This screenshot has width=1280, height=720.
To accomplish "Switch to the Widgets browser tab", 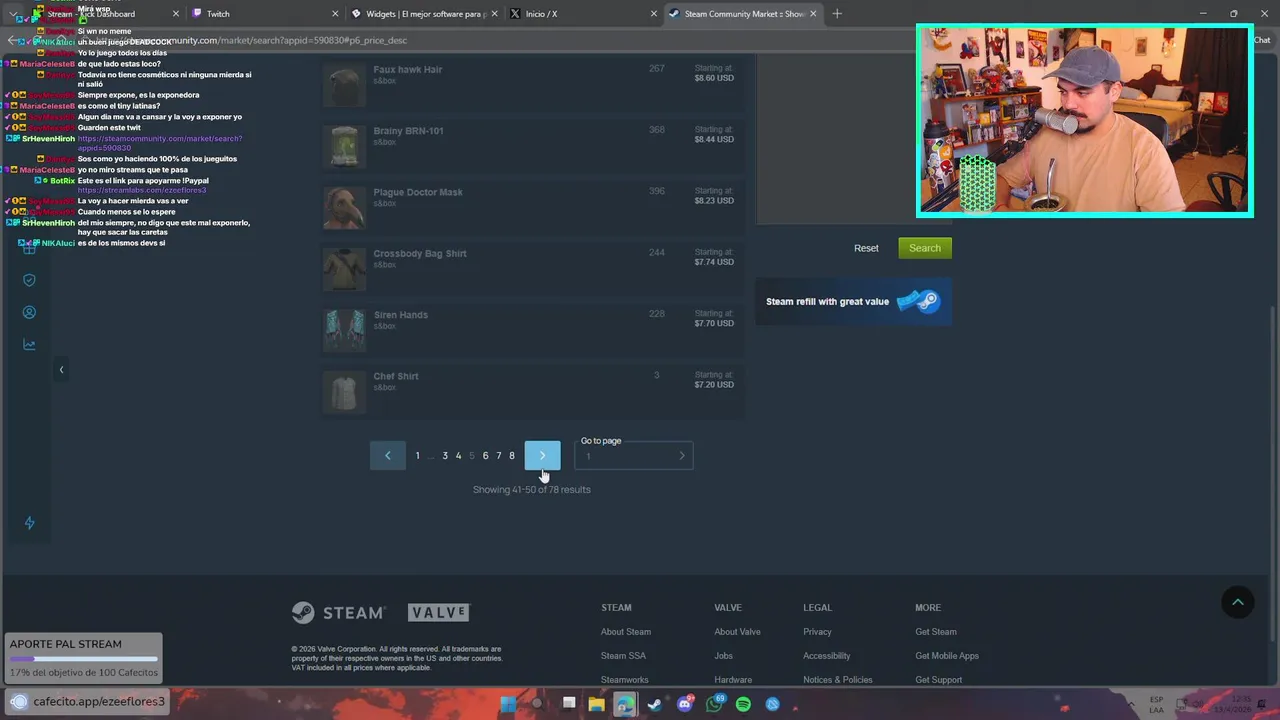I will (420, 14).
